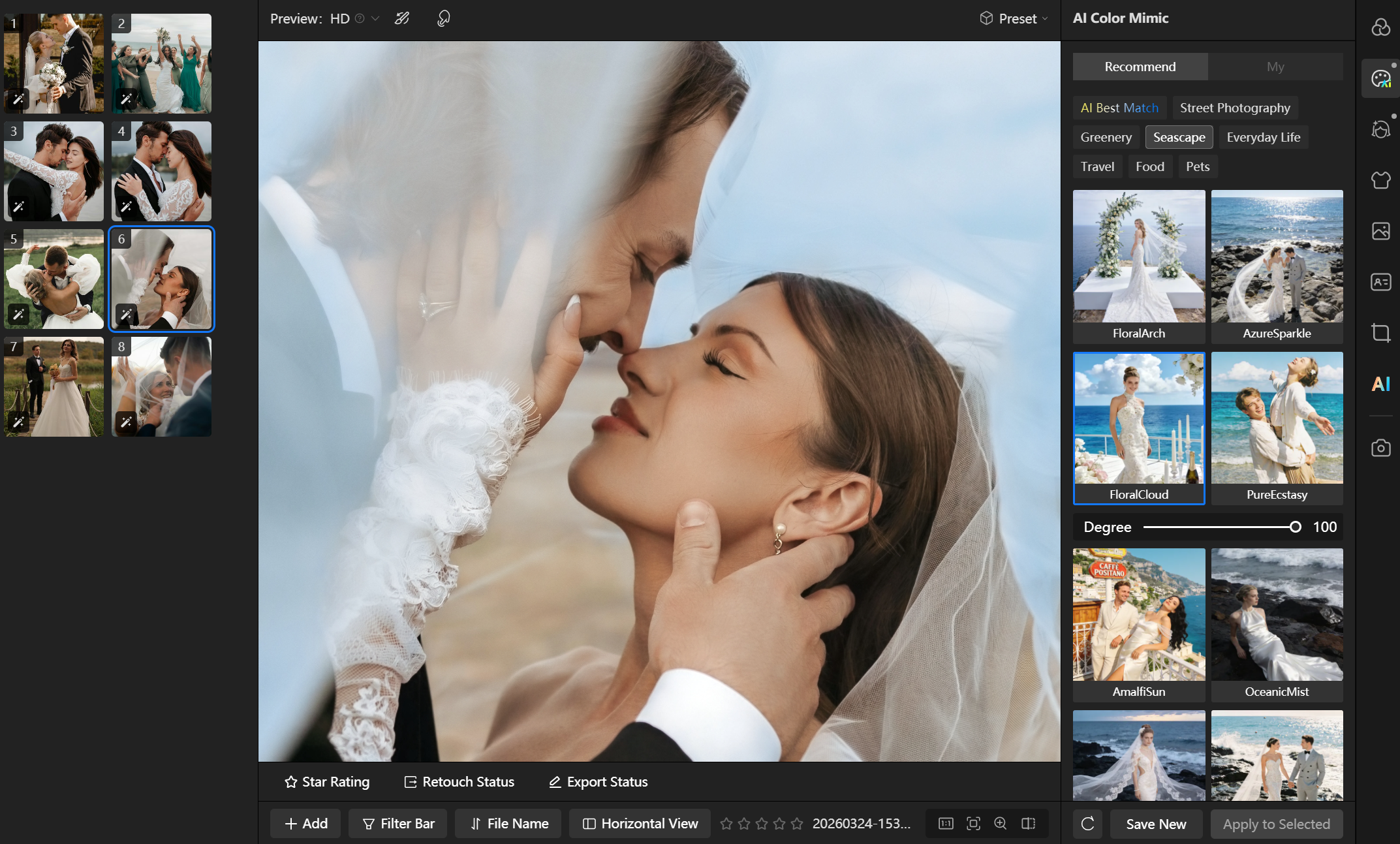Click the zoom in magnifier icon
This screenshot has height=844, width=1400.
[x=1000, y=823]
